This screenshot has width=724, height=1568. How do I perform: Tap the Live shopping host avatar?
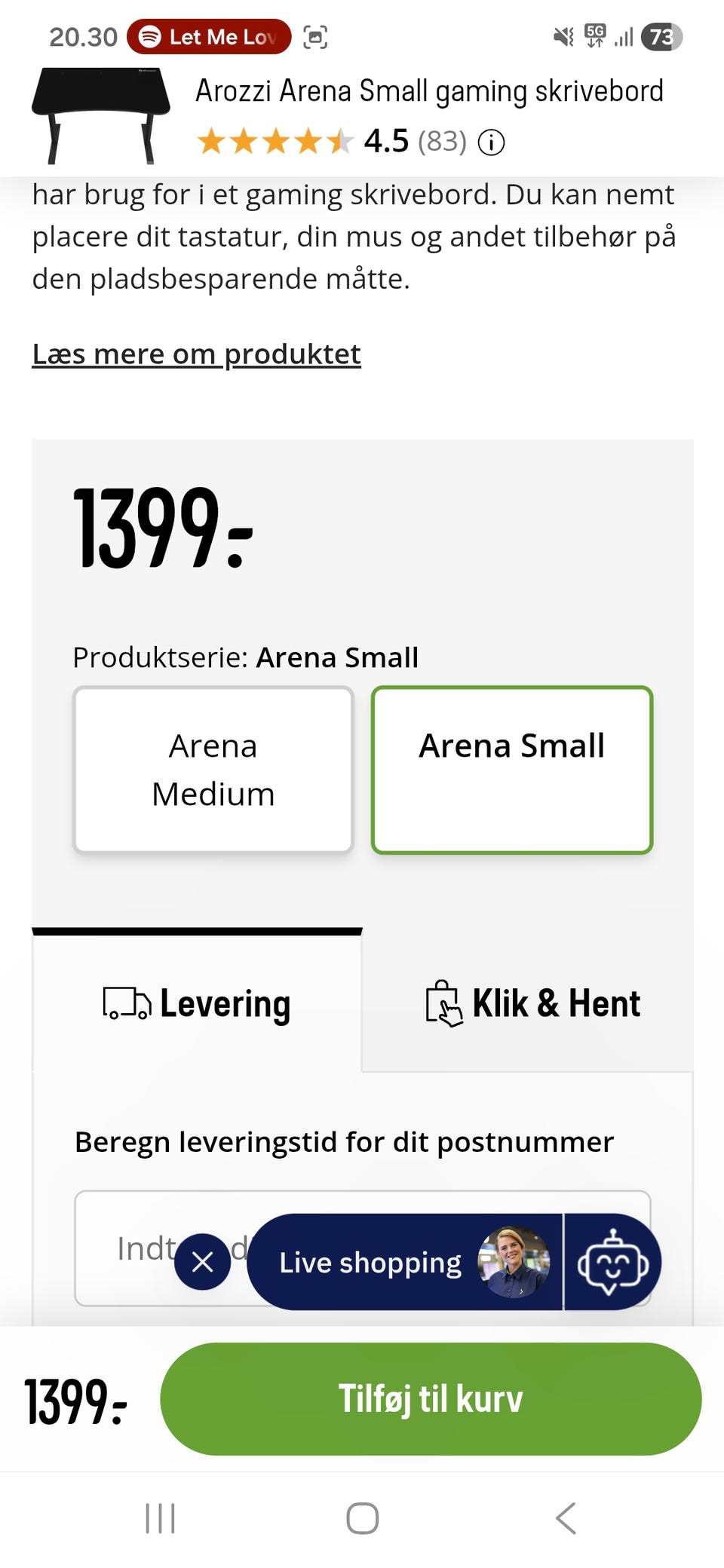(514, 1262)
